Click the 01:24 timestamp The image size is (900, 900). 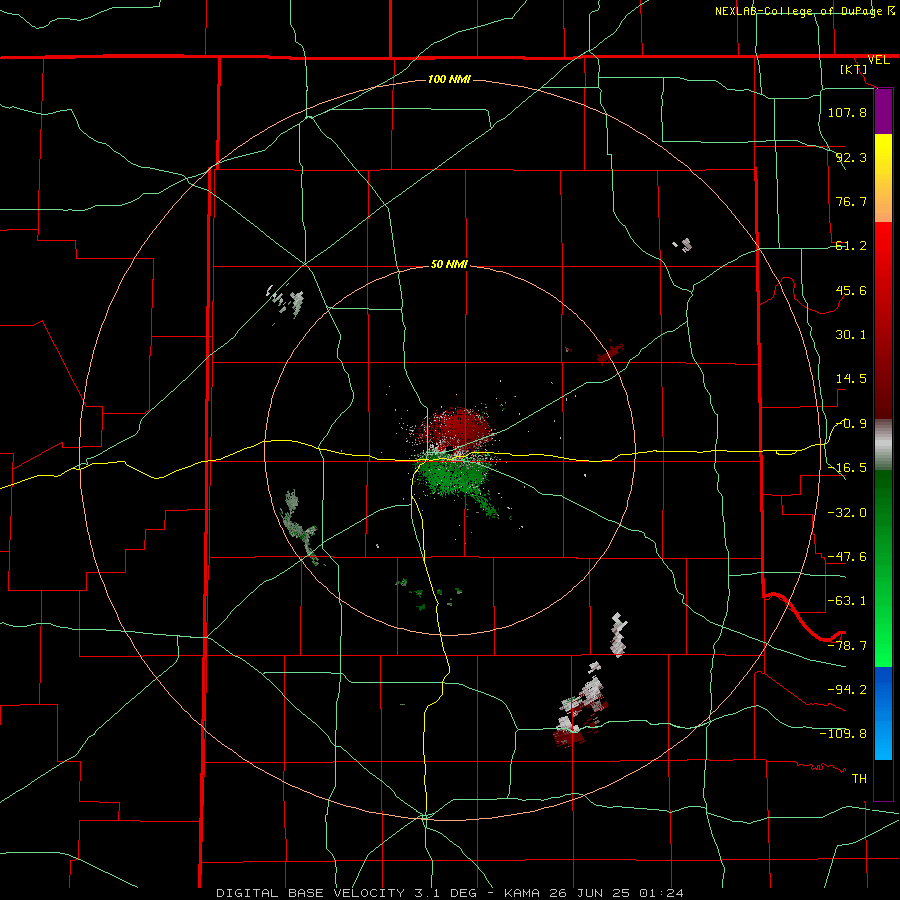[662, 893]
